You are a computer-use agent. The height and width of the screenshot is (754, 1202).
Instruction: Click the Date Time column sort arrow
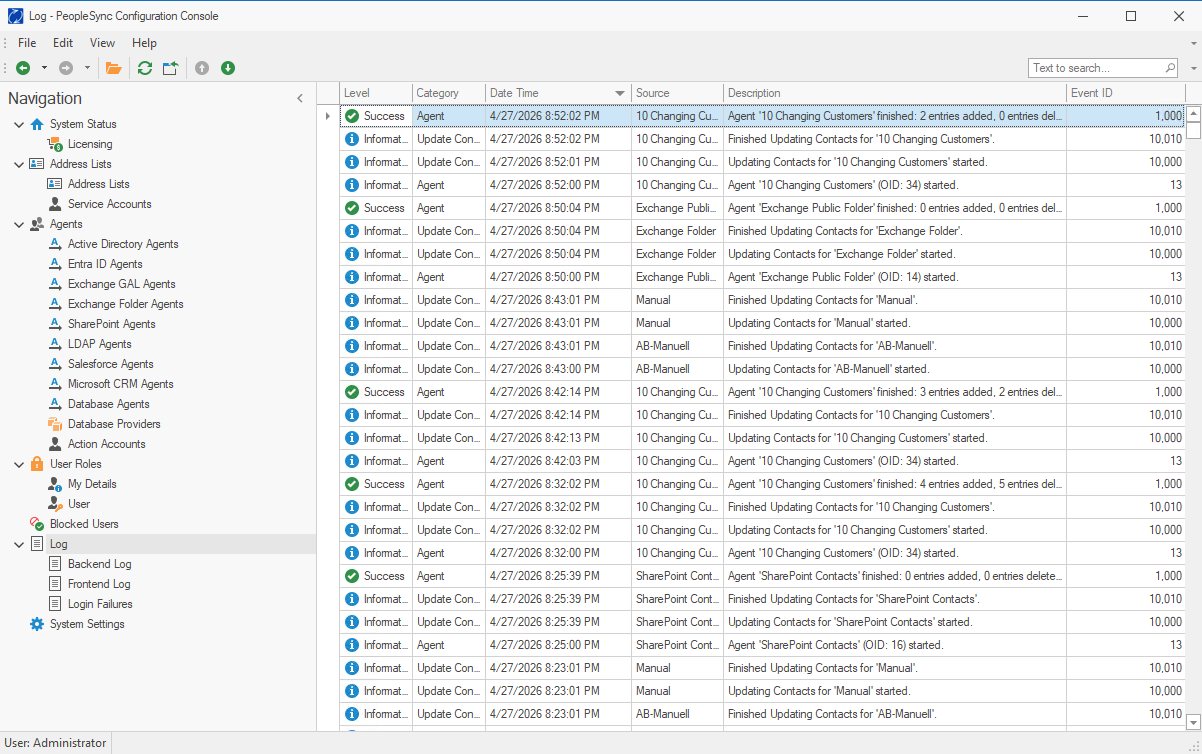620,93
